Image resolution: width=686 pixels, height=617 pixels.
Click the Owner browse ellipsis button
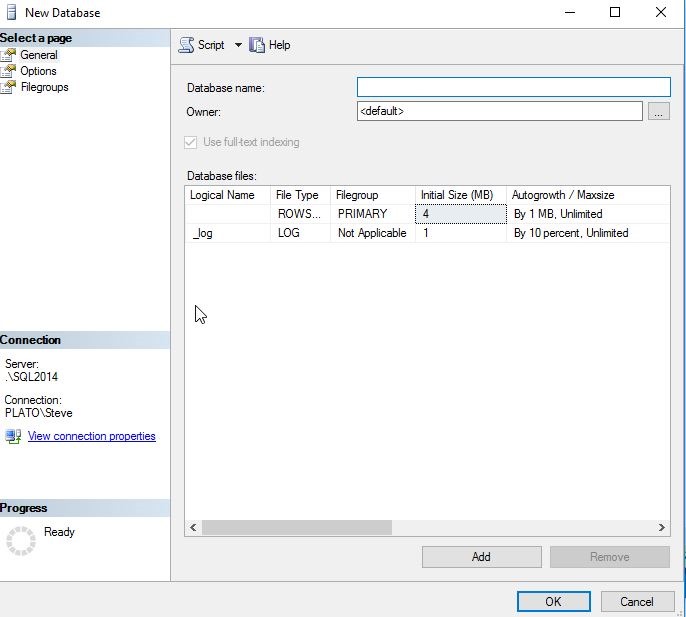[x=658, y=112]
